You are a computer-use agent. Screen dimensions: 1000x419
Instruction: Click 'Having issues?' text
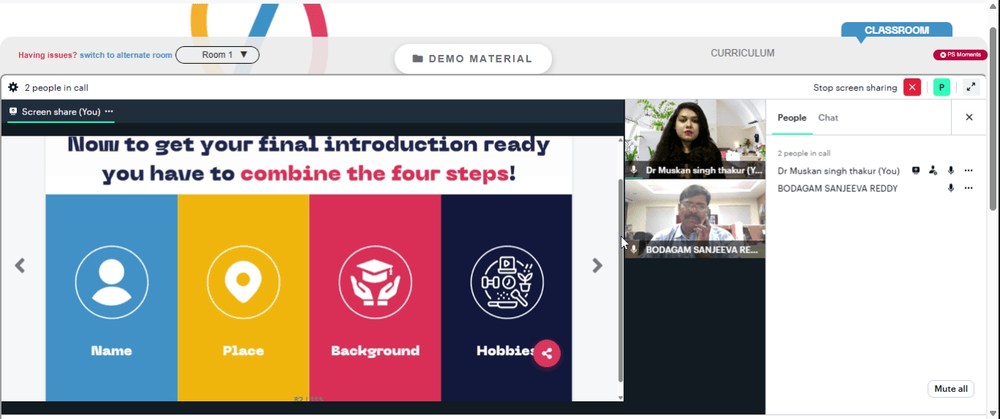tap(48, 55)
